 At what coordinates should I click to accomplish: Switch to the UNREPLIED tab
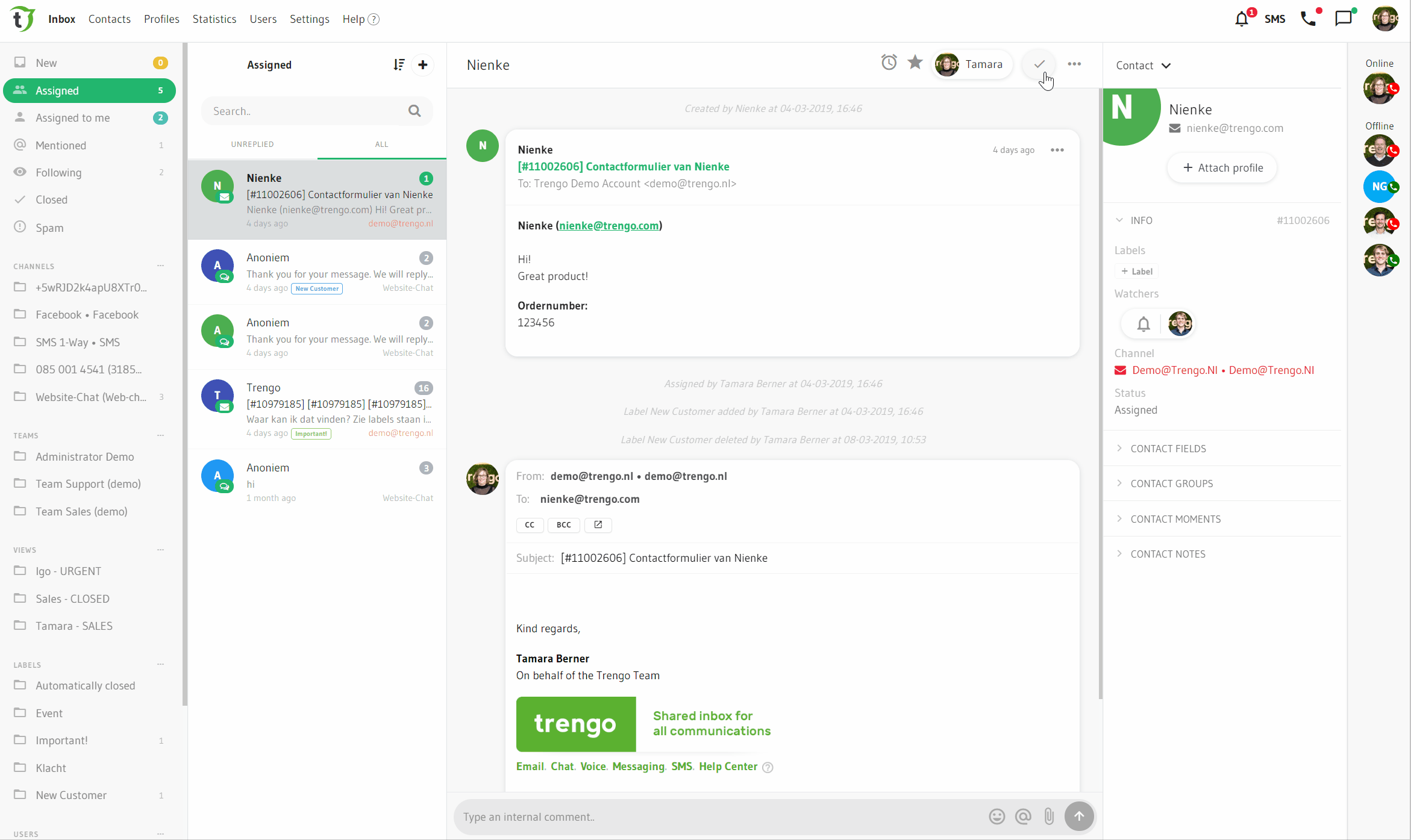252,145
